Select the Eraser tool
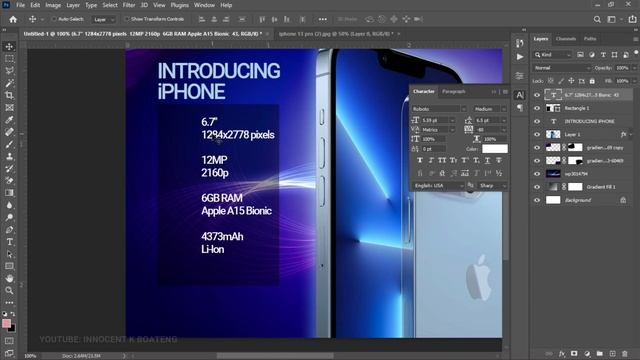 (9, 181)
